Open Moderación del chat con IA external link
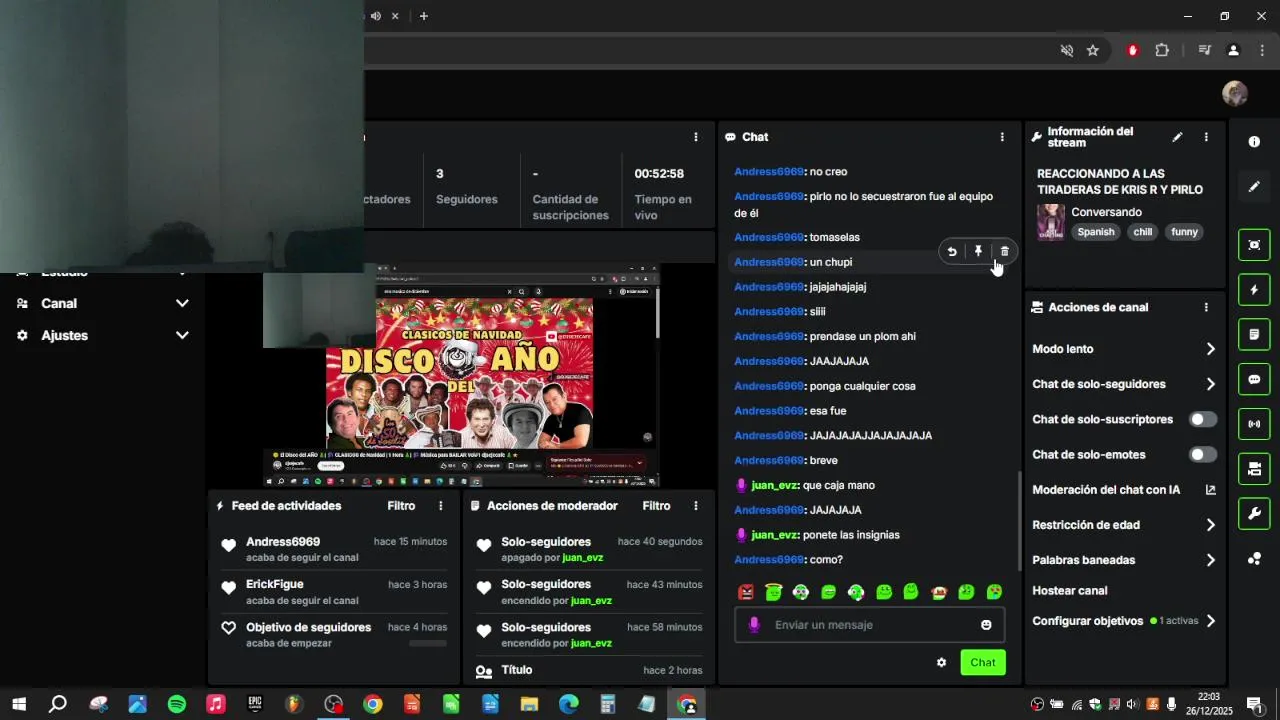This screenshot has height=720, width=1280. pyautogui.click(x=1210, y=490)
